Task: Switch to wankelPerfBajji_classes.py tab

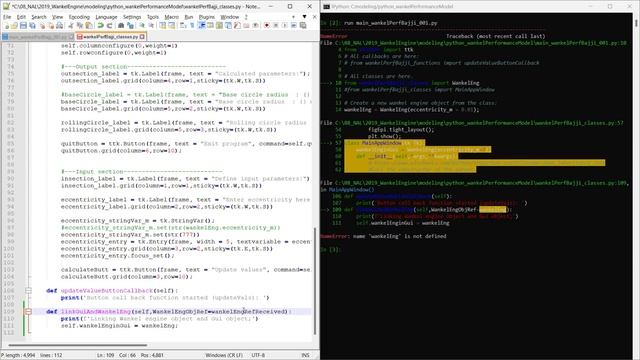Action: tap(110, 37)
